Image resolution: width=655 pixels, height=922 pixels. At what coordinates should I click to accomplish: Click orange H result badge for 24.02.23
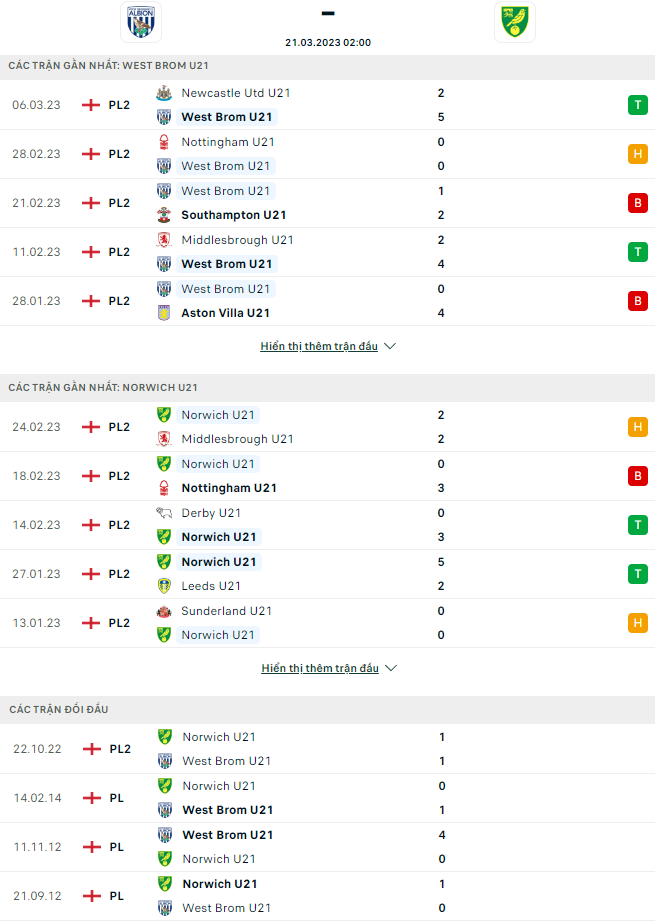point(637,427)
